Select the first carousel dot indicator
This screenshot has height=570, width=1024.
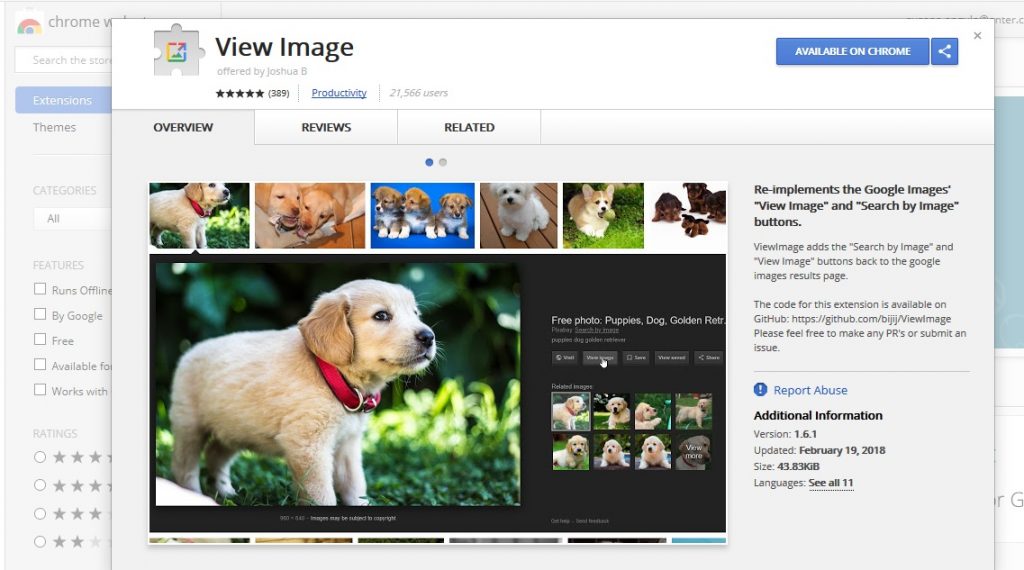tap(429, 162)
